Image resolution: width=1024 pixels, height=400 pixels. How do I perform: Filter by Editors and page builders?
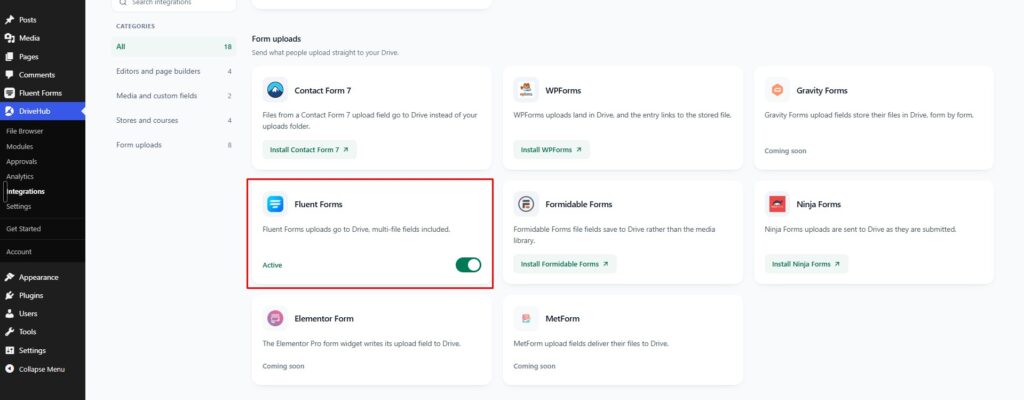[174, 71]
